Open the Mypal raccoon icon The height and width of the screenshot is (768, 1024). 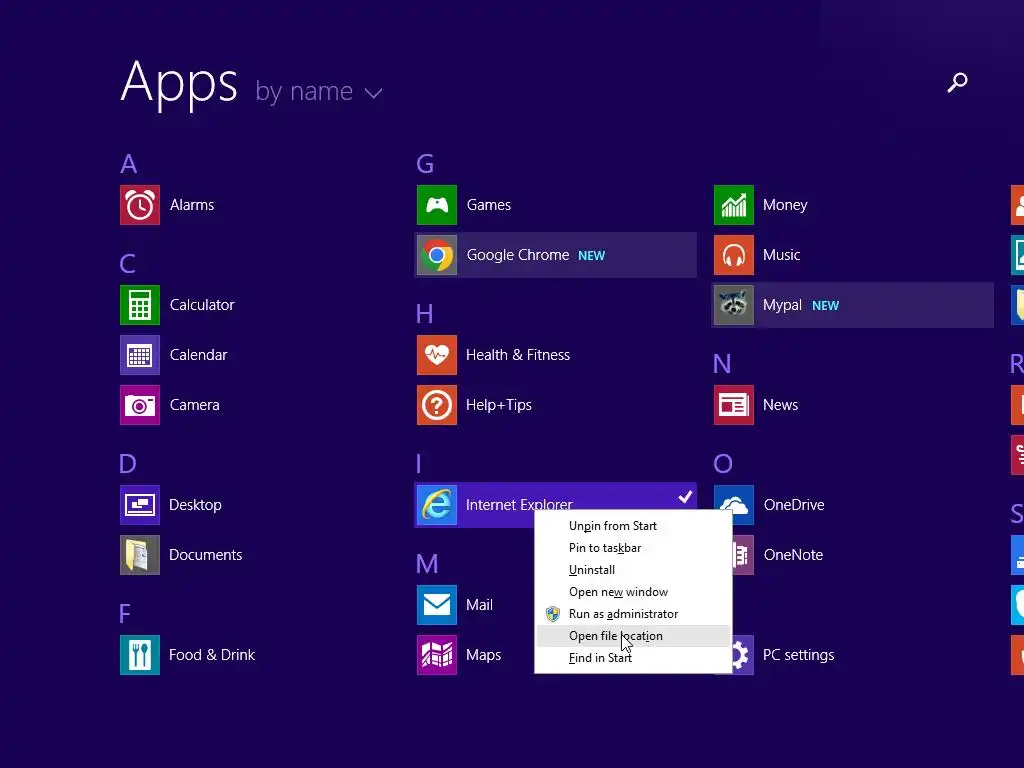[x=734, y=305]
